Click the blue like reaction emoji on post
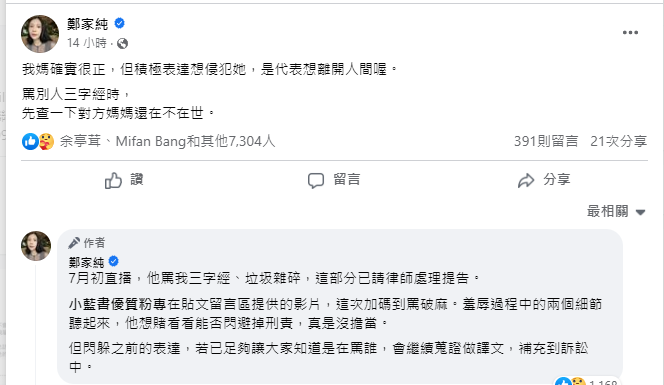 click(30, 141)
